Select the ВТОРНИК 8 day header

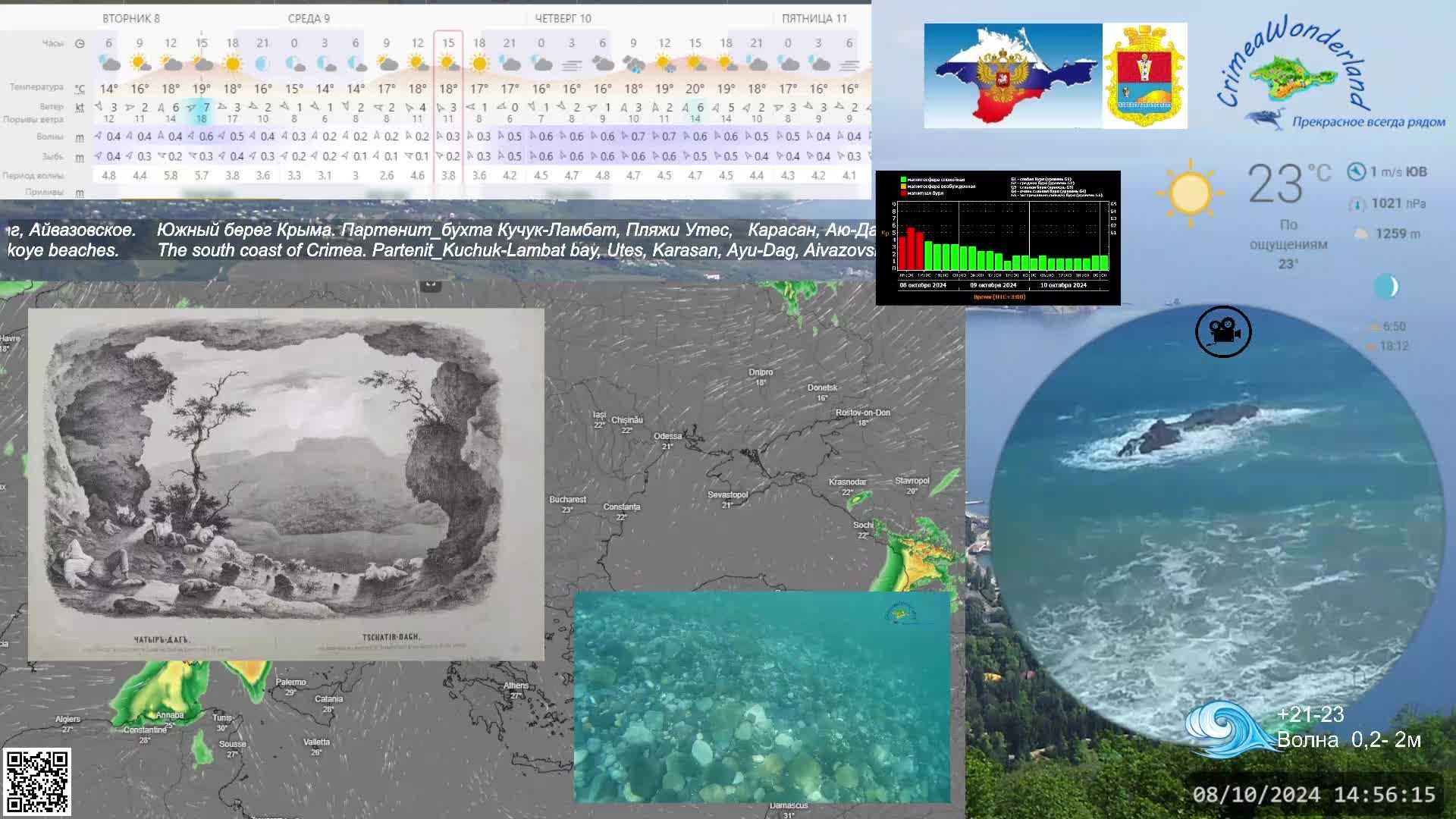[x=131, y=18]
